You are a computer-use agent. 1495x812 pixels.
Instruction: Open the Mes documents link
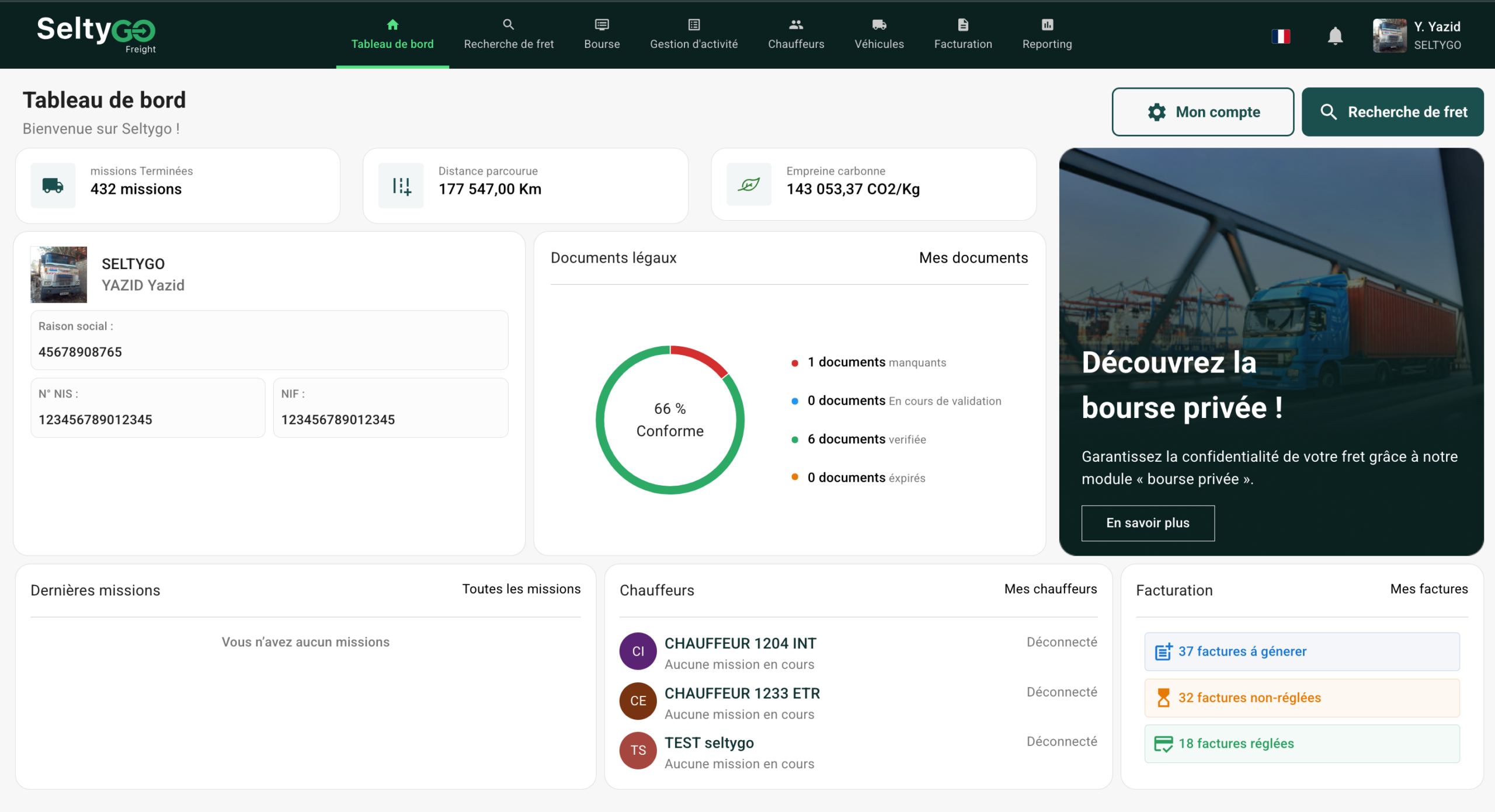tap(973, 258)
